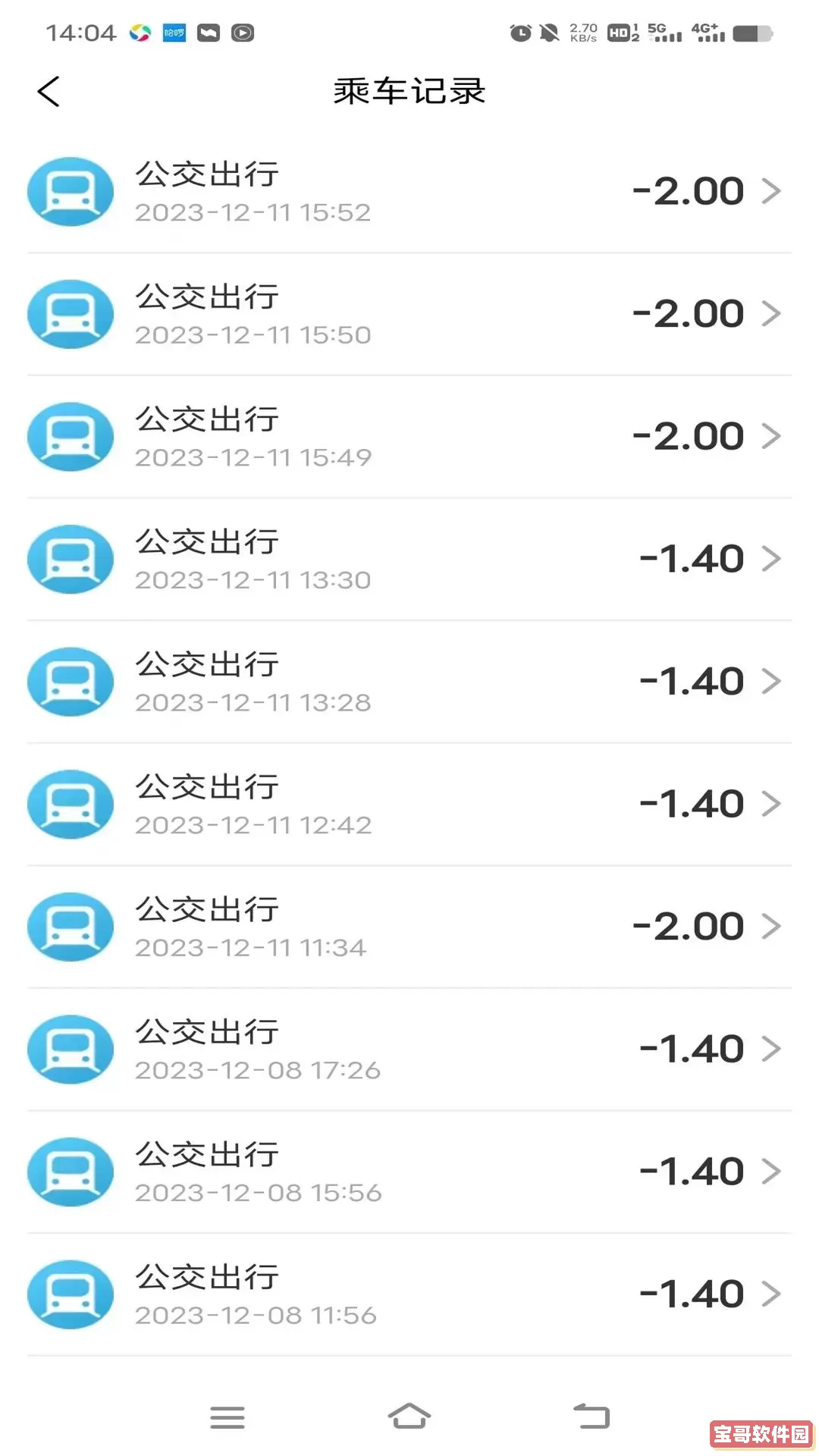This screenshot has height=1456, width=819.
Task: Expand chevron for 13:28 ride record
Action: pos(771,681)
